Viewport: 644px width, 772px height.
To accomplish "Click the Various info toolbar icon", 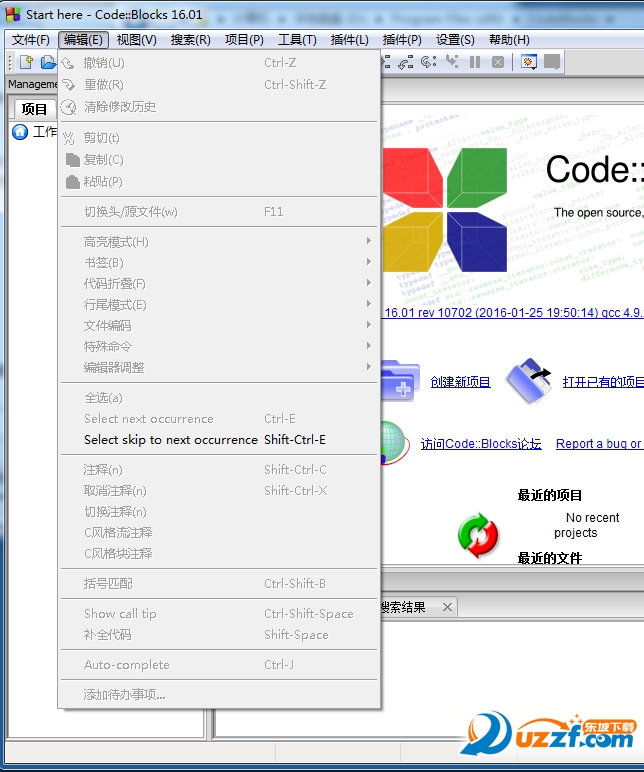I will [x=551, y=62].
